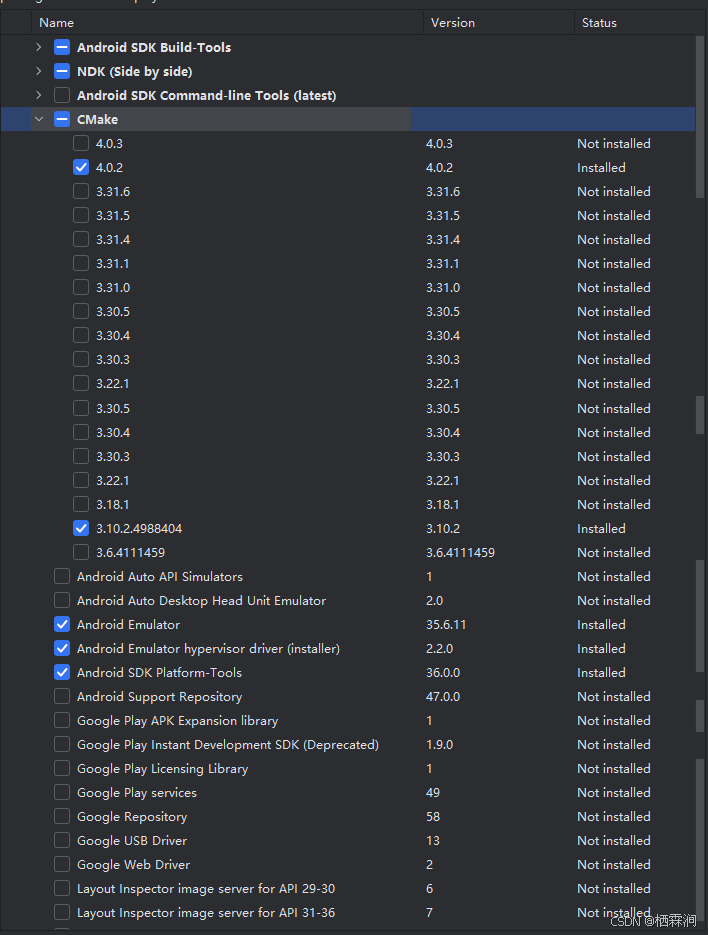Click the package list vertical scrollbar

(700, 116)
